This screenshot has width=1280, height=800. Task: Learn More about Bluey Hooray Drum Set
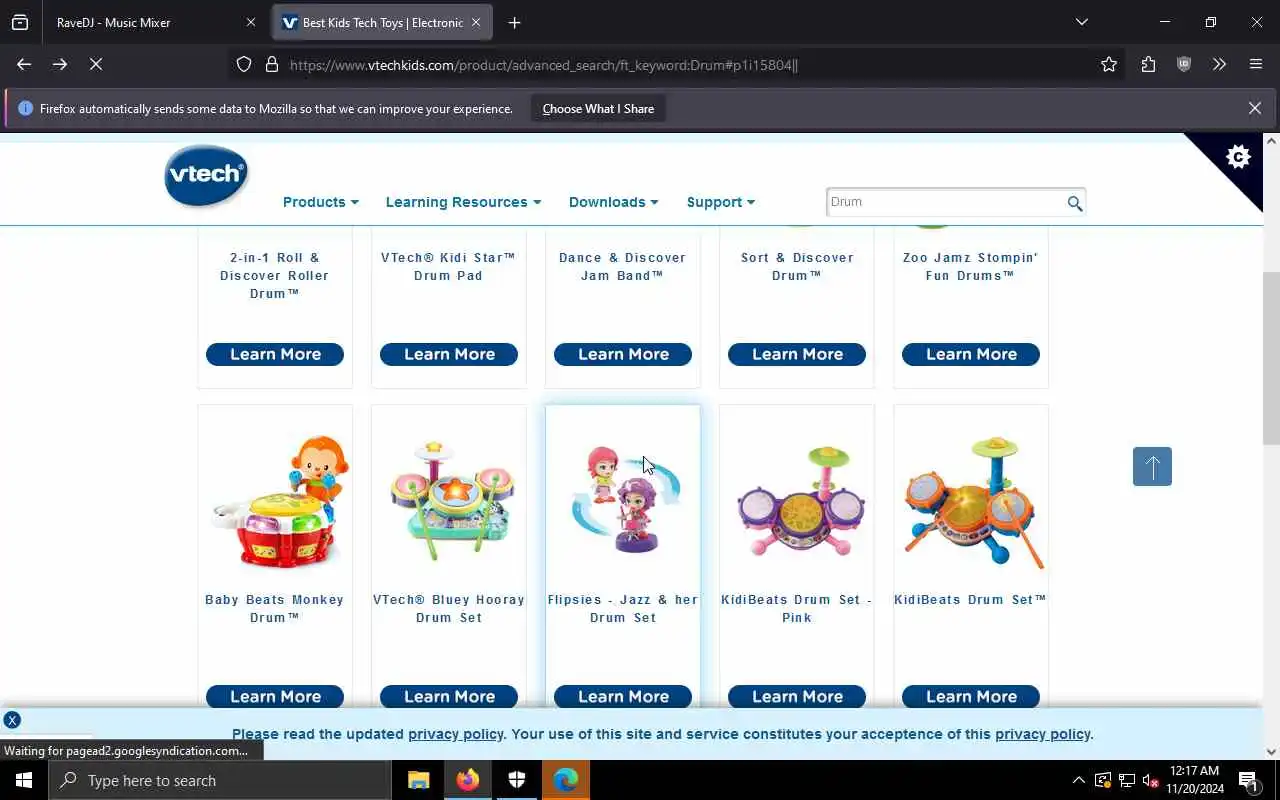(x=449, y=696)
